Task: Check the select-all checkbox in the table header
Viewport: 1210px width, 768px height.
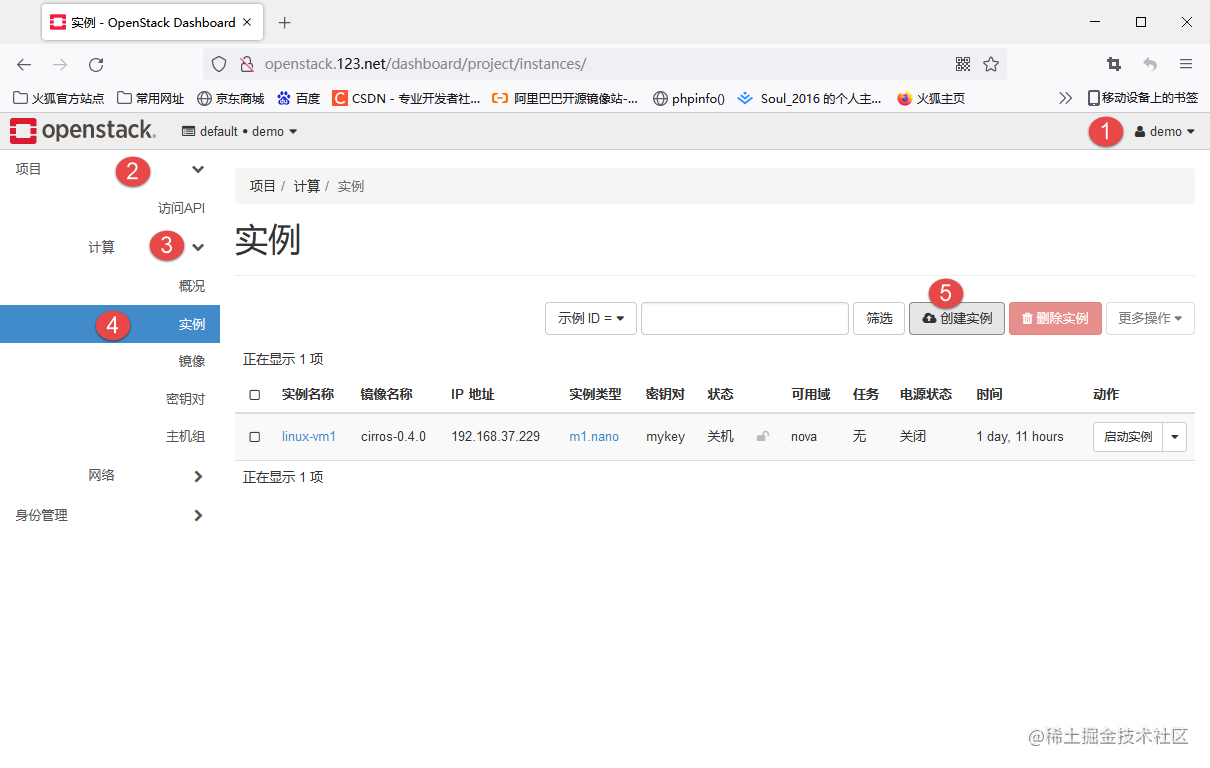Action: pyautogui.click(x=254, y=394)
